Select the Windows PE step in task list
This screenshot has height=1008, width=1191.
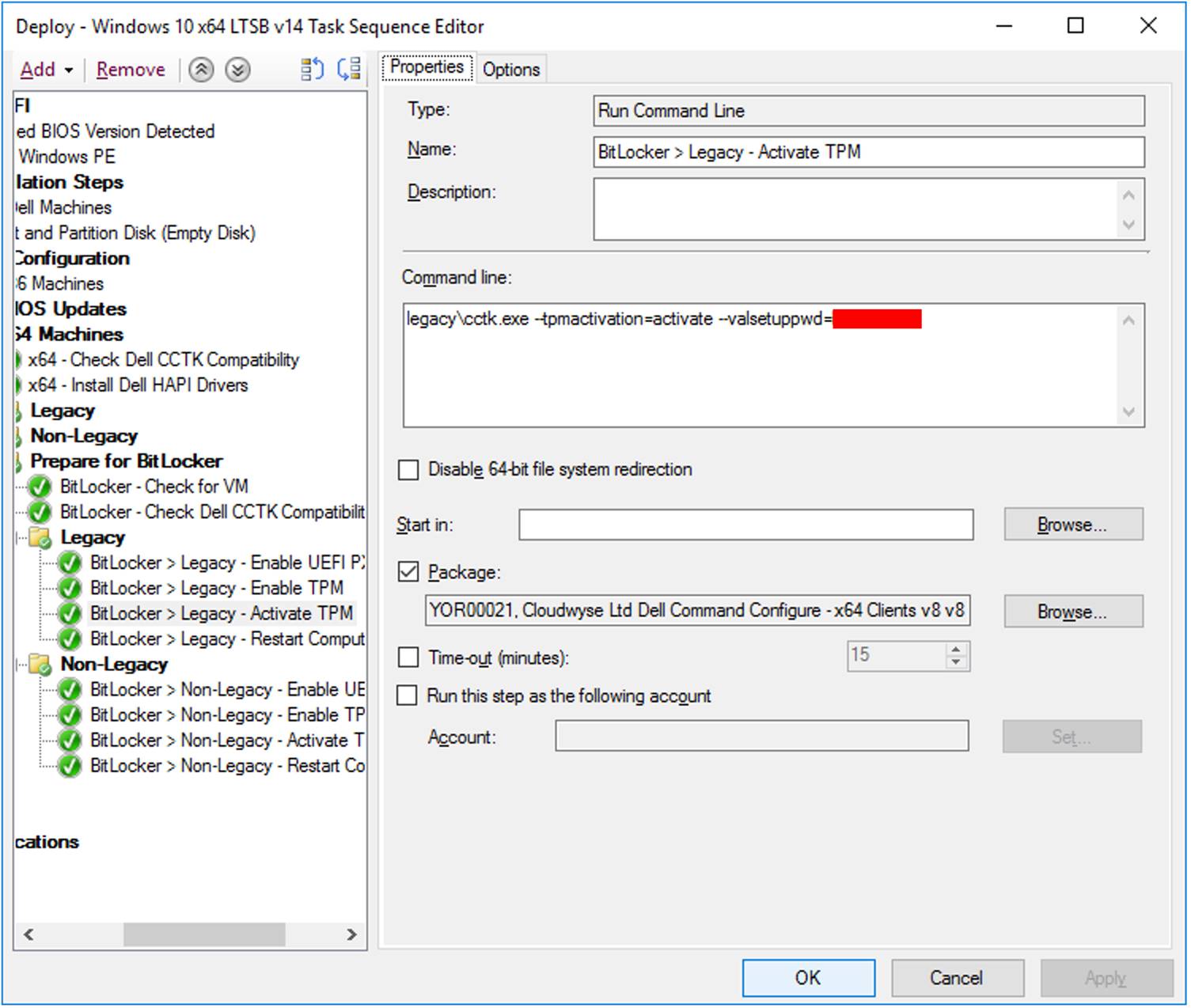66,157
